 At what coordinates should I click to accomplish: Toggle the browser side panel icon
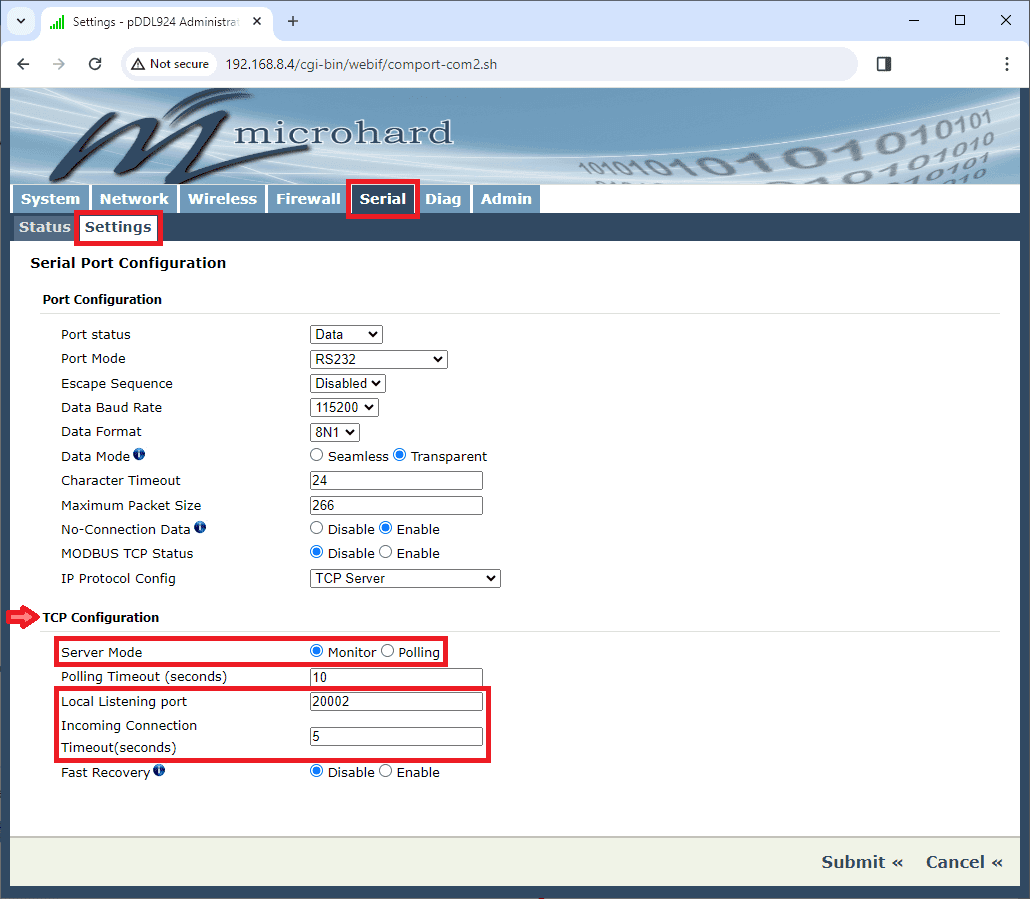[x=883, y=64]
